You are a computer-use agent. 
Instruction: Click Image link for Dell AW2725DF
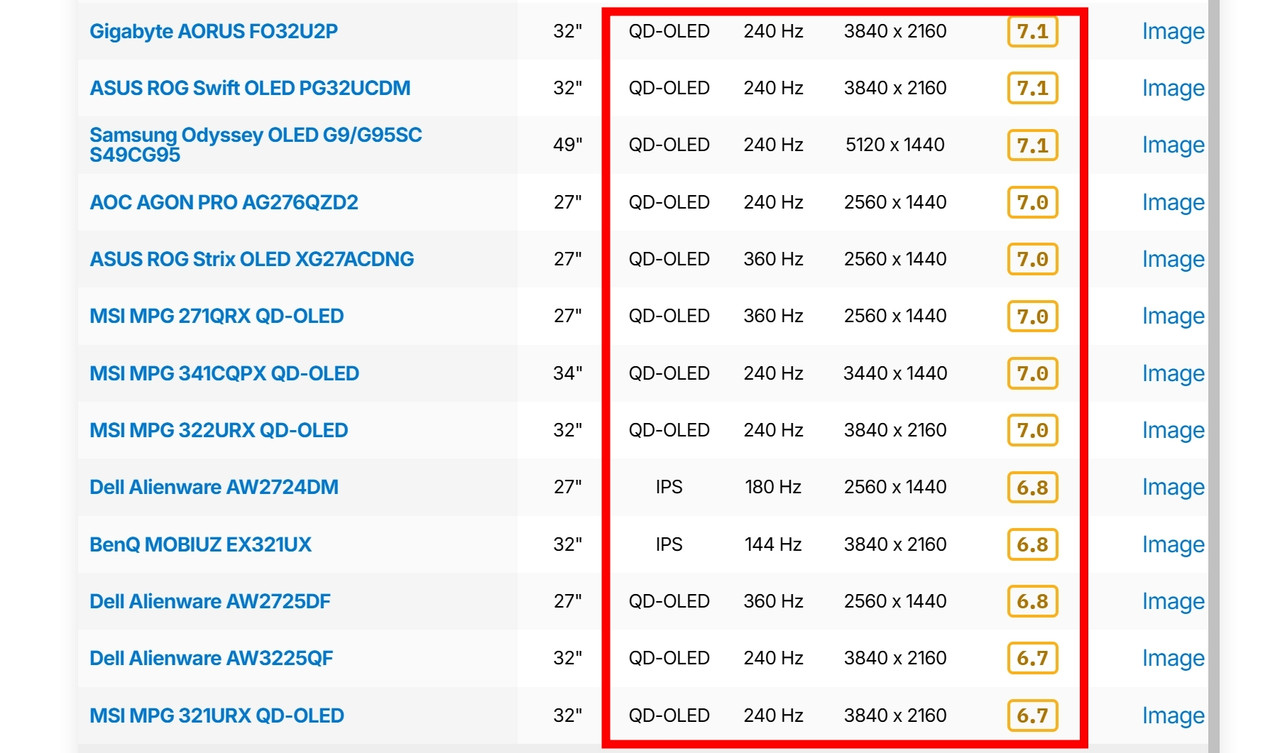tap(1173, 601)
